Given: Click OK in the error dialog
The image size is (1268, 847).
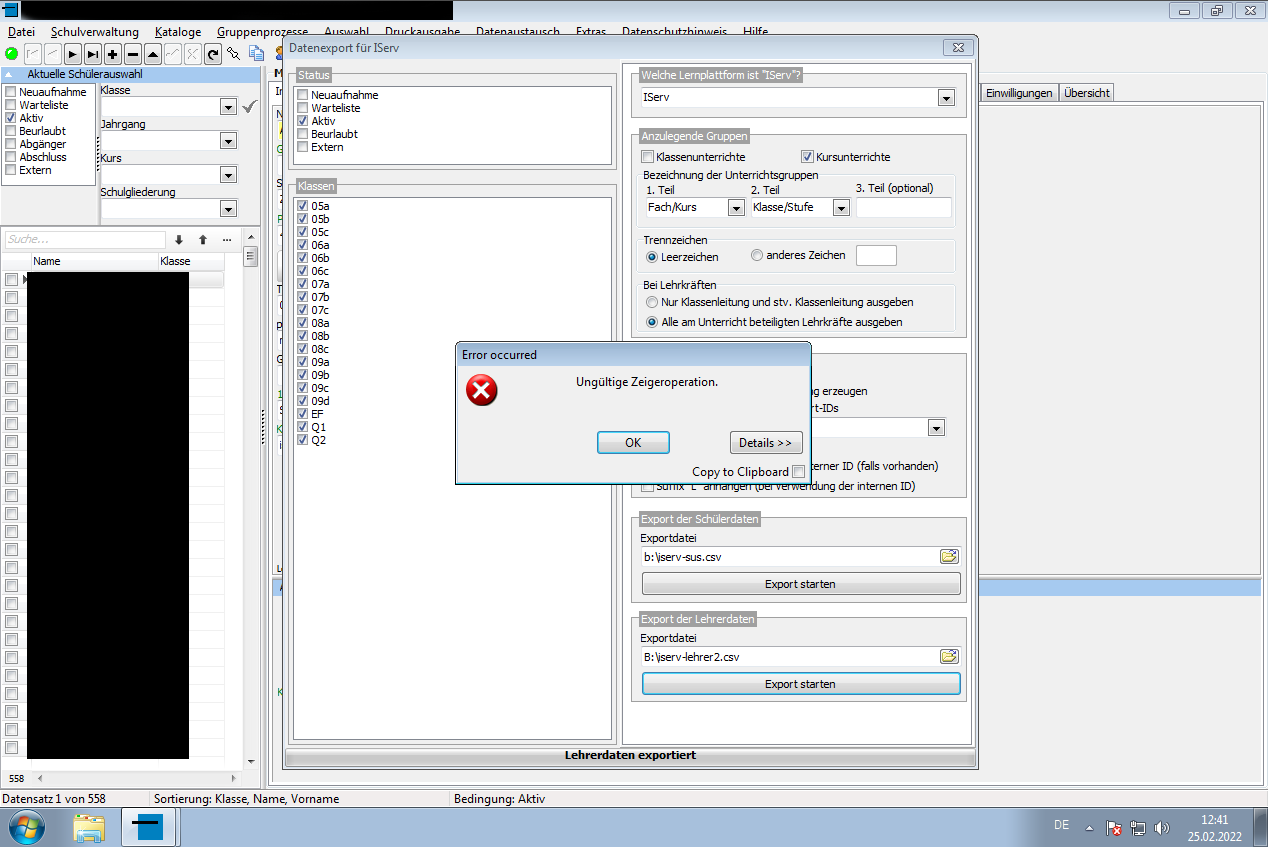Looking at the screenshot, I should 633,442.
